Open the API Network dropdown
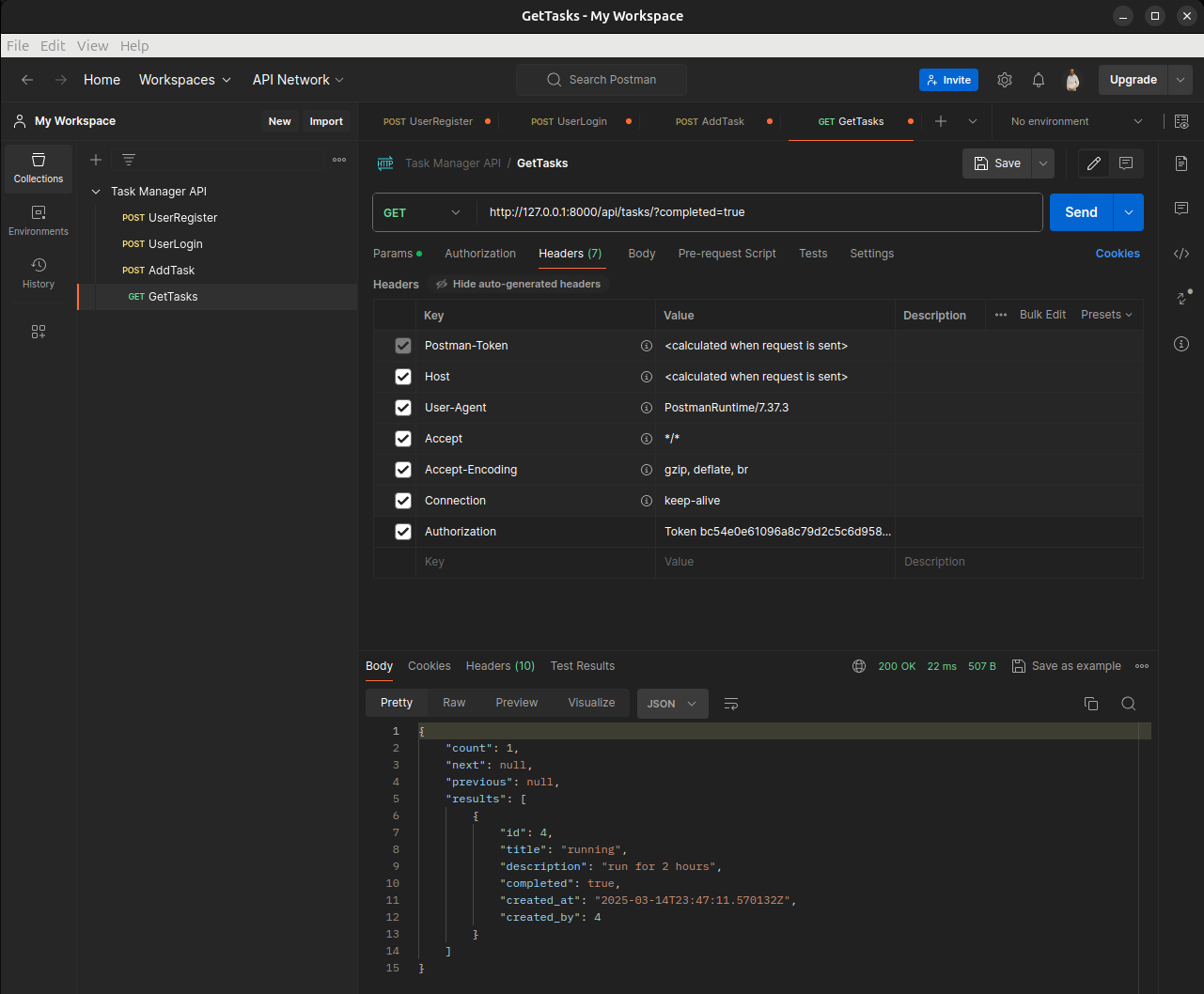 (x=298, y=80)
